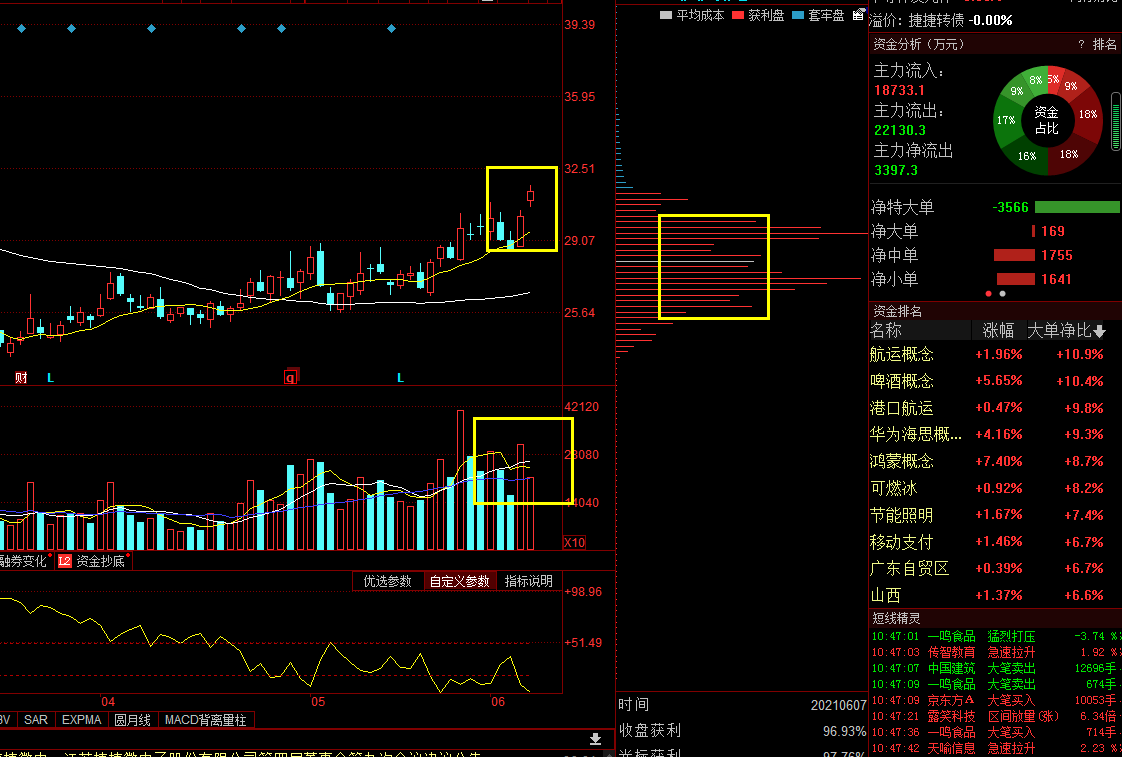
Task: Click the 优选参数 button
Action: [x=388, y=581]
